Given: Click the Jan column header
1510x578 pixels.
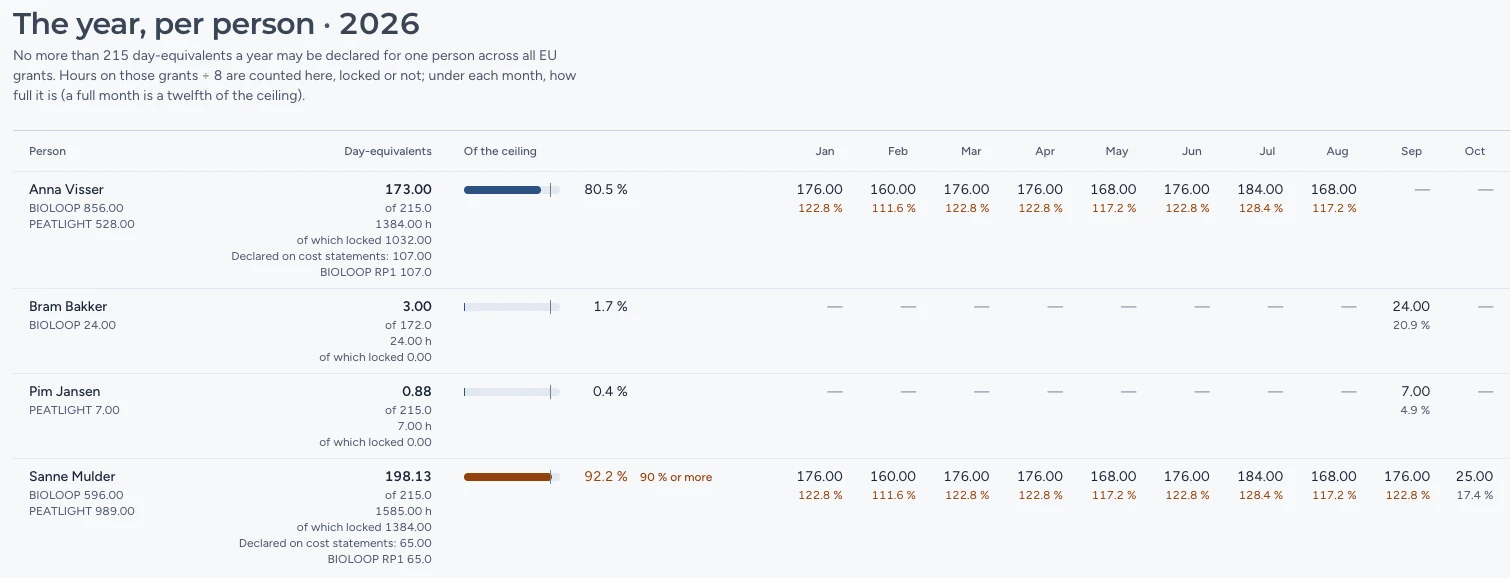Looking at the screenshot, I should (x=825, y=151).
